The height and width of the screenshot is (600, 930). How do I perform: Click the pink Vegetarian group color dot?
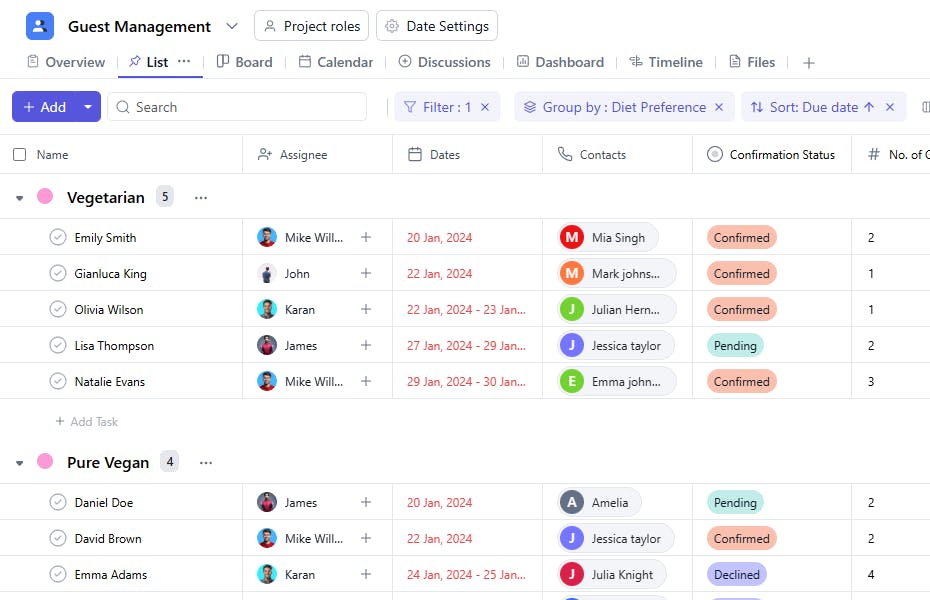[45, 197]
